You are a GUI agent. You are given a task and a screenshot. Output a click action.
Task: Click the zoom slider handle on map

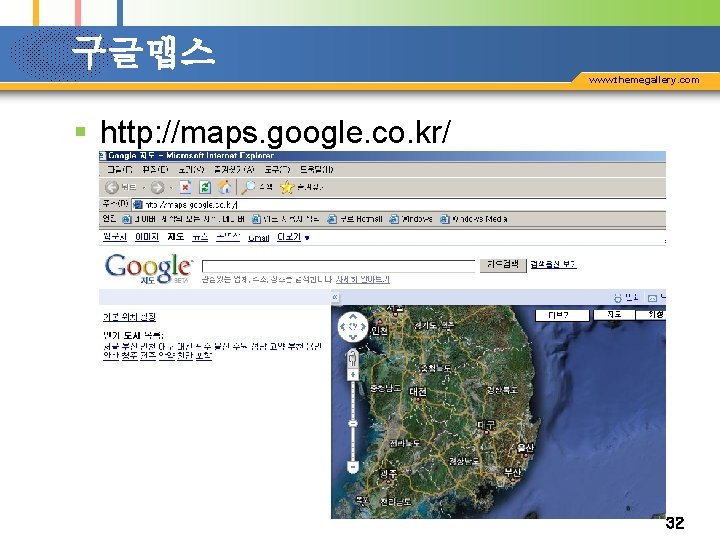click(353, 423)
